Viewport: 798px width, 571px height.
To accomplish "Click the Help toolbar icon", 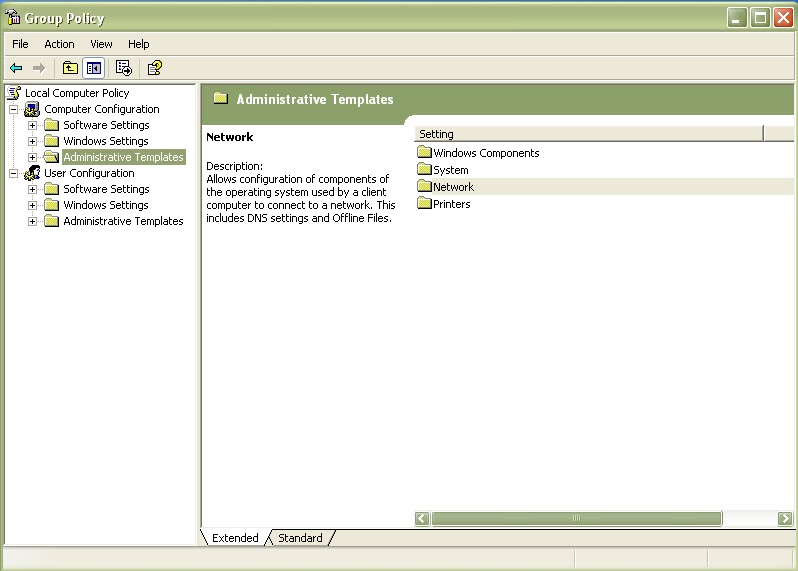I will tap(154, 68).
